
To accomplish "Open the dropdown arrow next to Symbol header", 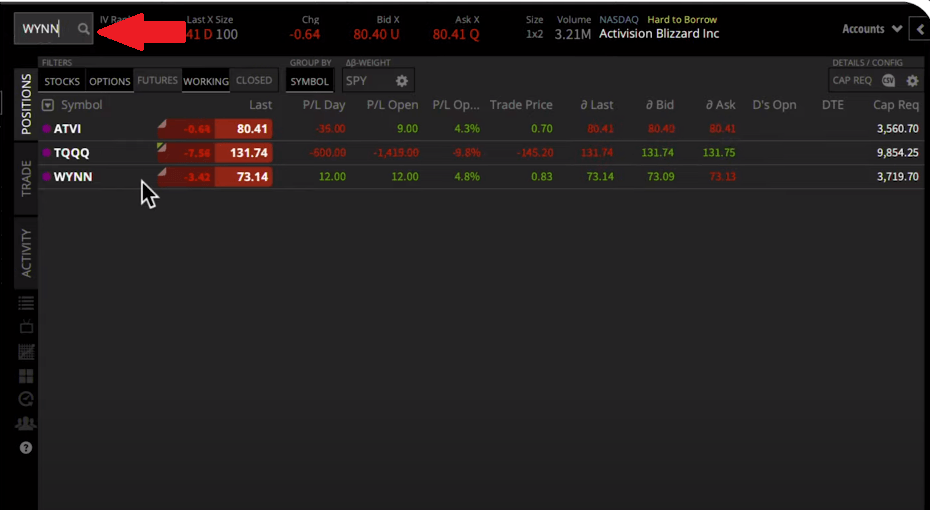I will tap(48, 105).
